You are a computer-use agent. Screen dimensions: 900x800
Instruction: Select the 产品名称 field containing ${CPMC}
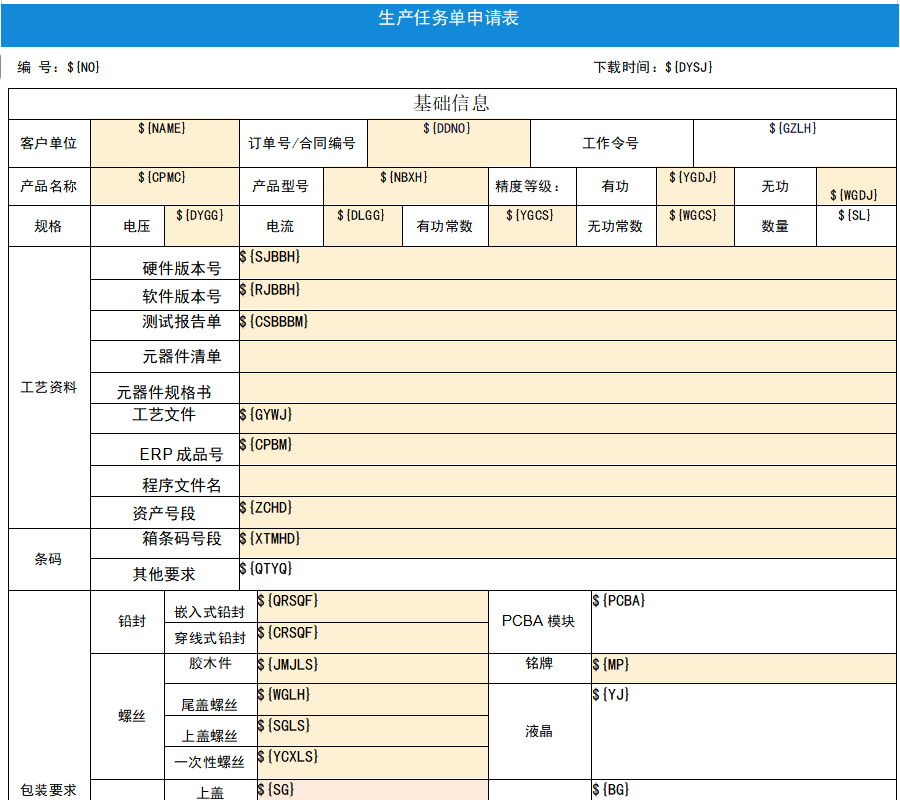tap(164, 186)
